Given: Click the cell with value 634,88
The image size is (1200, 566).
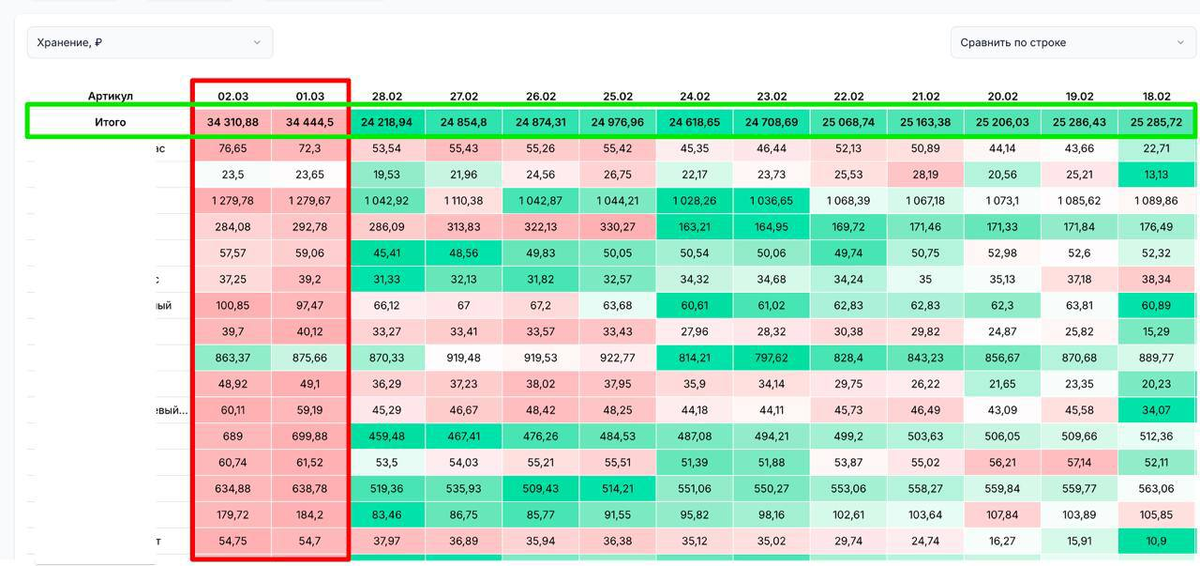Looking at the screenshot, I should coord(233,488).
